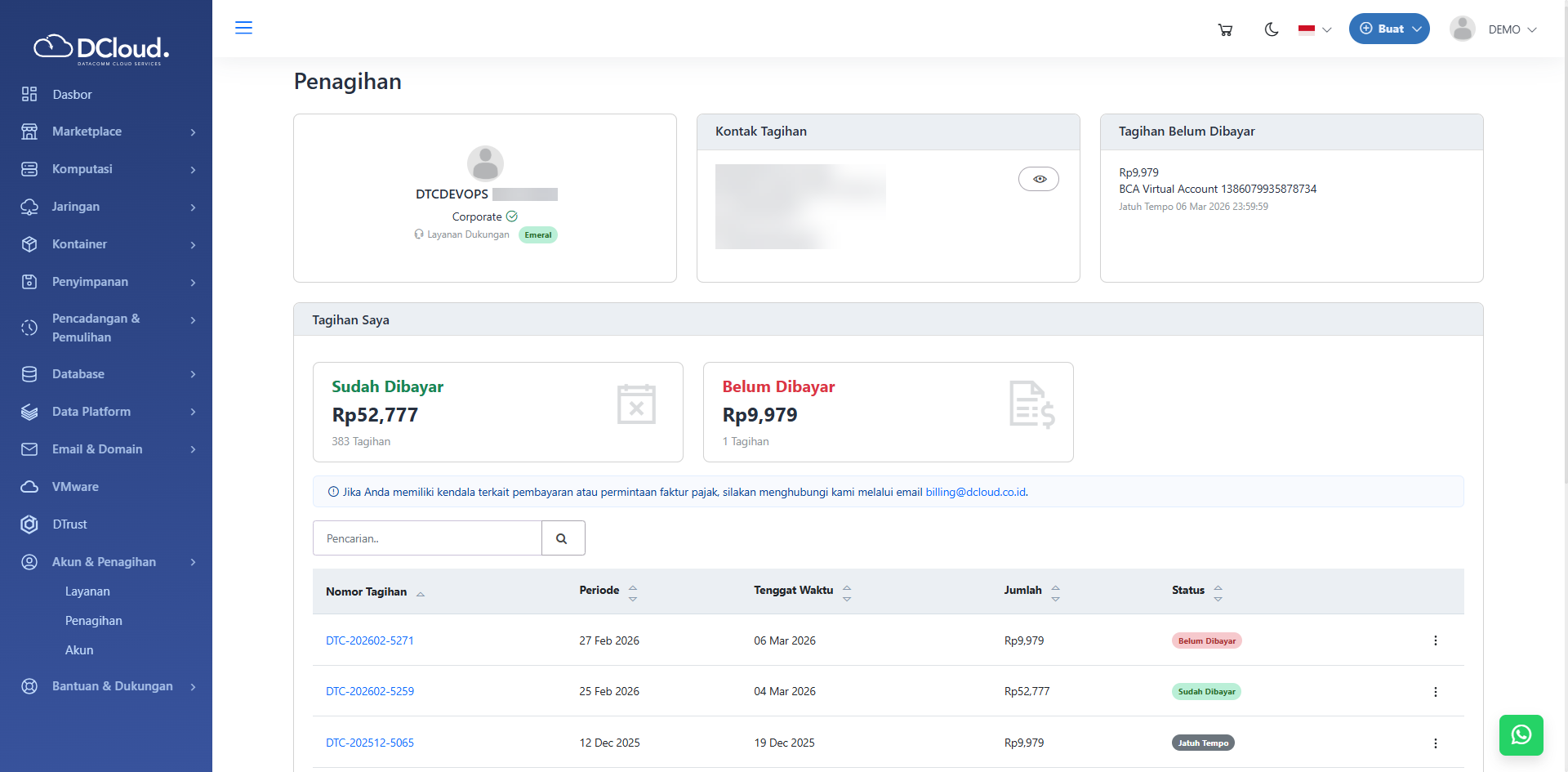Open the WhatsApp chat button
1568x772 pixels.
(1521, 734)
